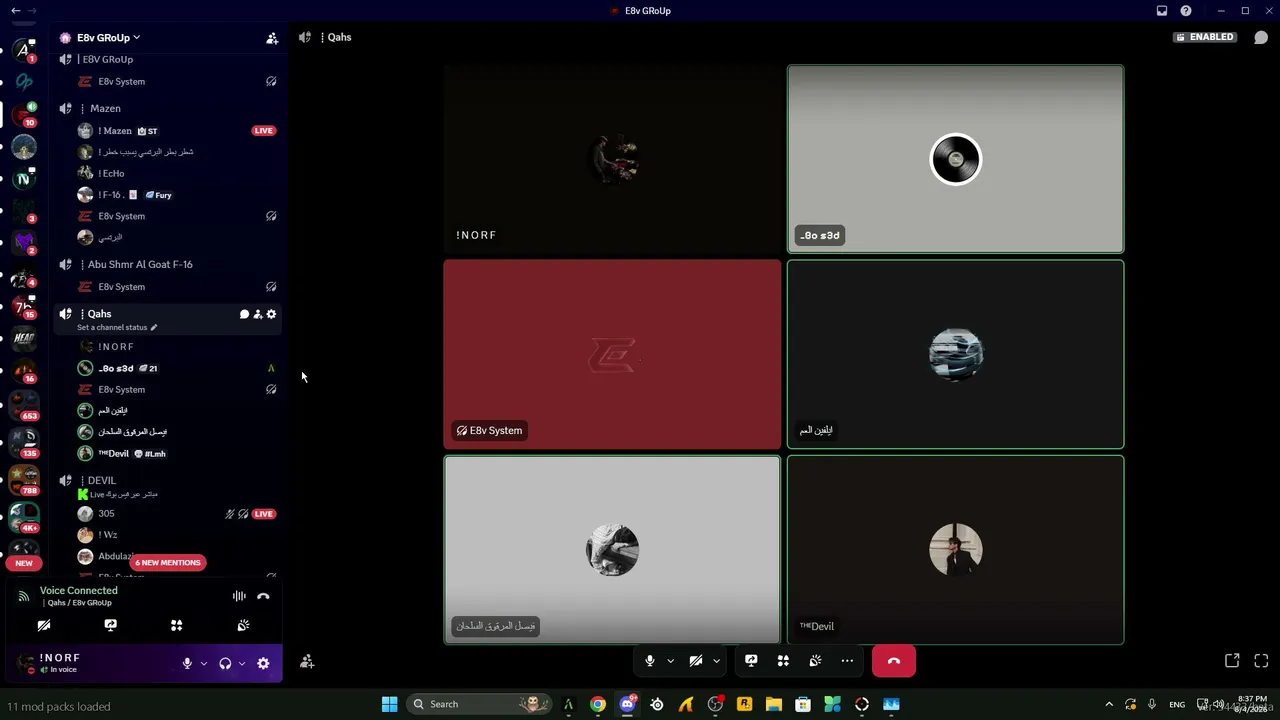This screenshot has width=1280, height=720.
Task: Share screen from the call control bar
Action: [751, 661]
